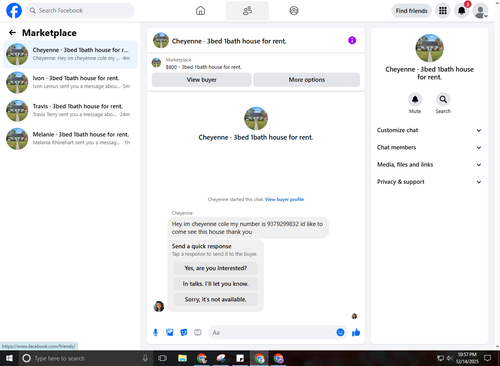The width and height of the screenshot is (500, 366).
Task: Click the Find friends button
Action: tap(411, 11)
